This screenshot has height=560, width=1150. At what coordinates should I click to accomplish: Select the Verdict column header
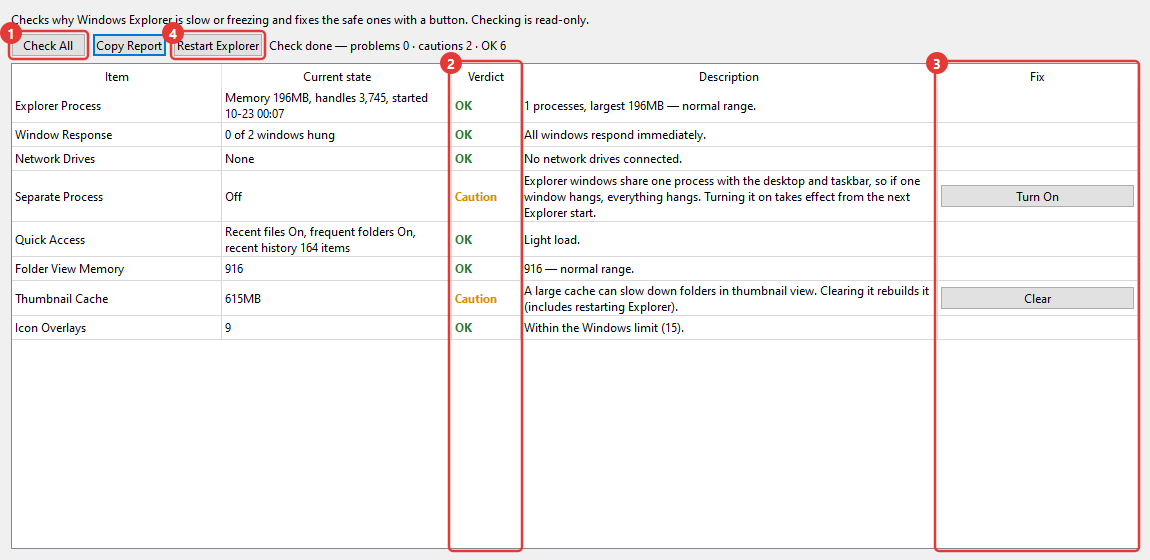(486, 77)
